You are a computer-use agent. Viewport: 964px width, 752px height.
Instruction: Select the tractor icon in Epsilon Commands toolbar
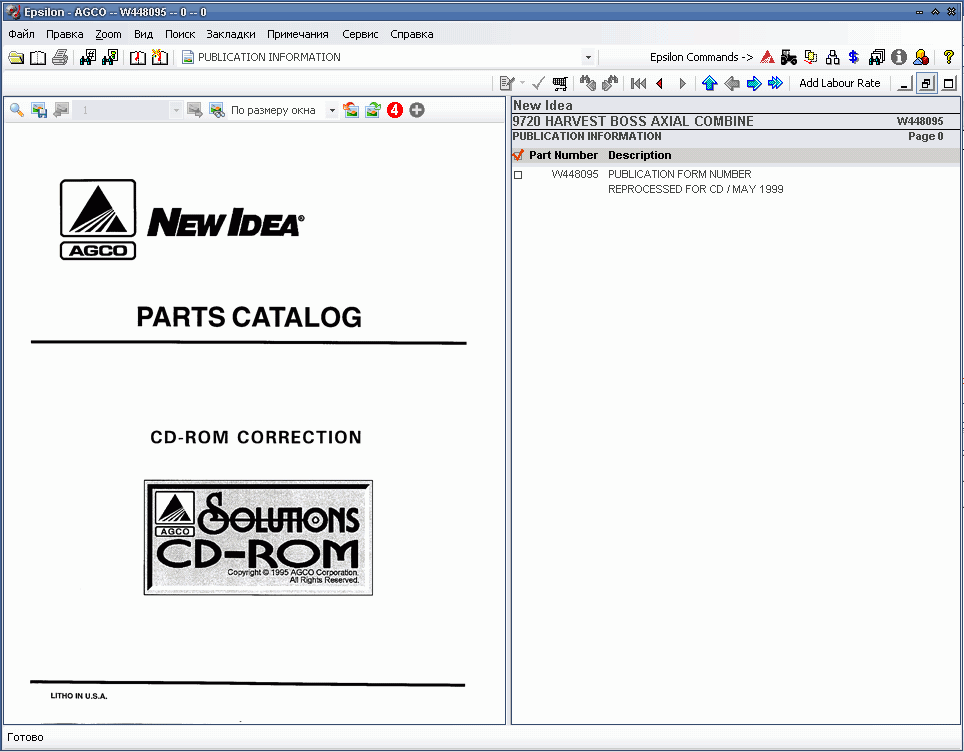[x=787, y=57]
